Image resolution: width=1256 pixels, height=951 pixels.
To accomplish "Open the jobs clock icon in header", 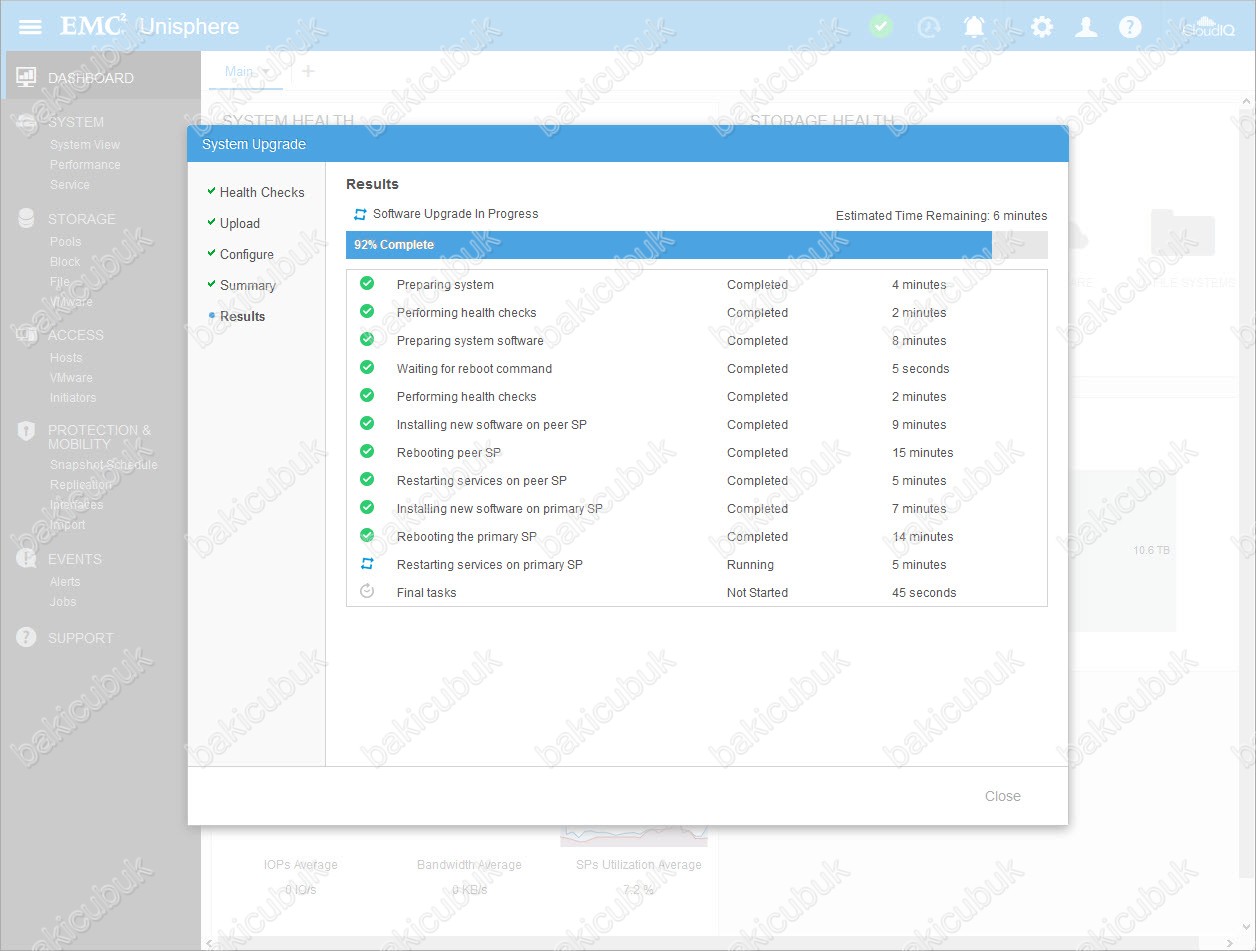I will pos(929,27).
